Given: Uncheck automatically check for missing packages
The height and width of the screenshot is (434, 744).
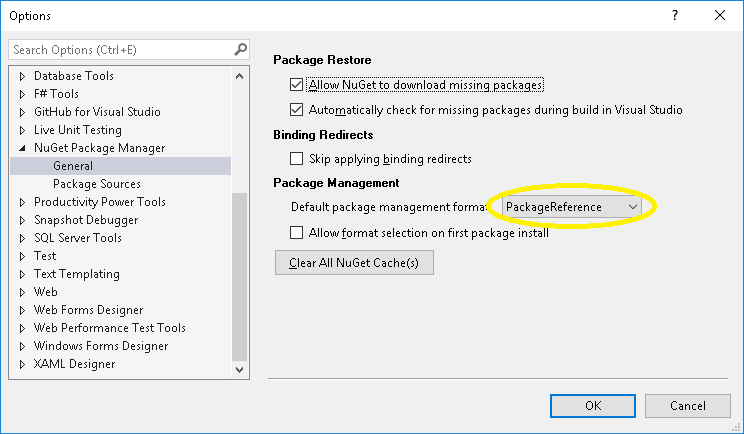Looking at the screenshot, I should pos(296,109).
